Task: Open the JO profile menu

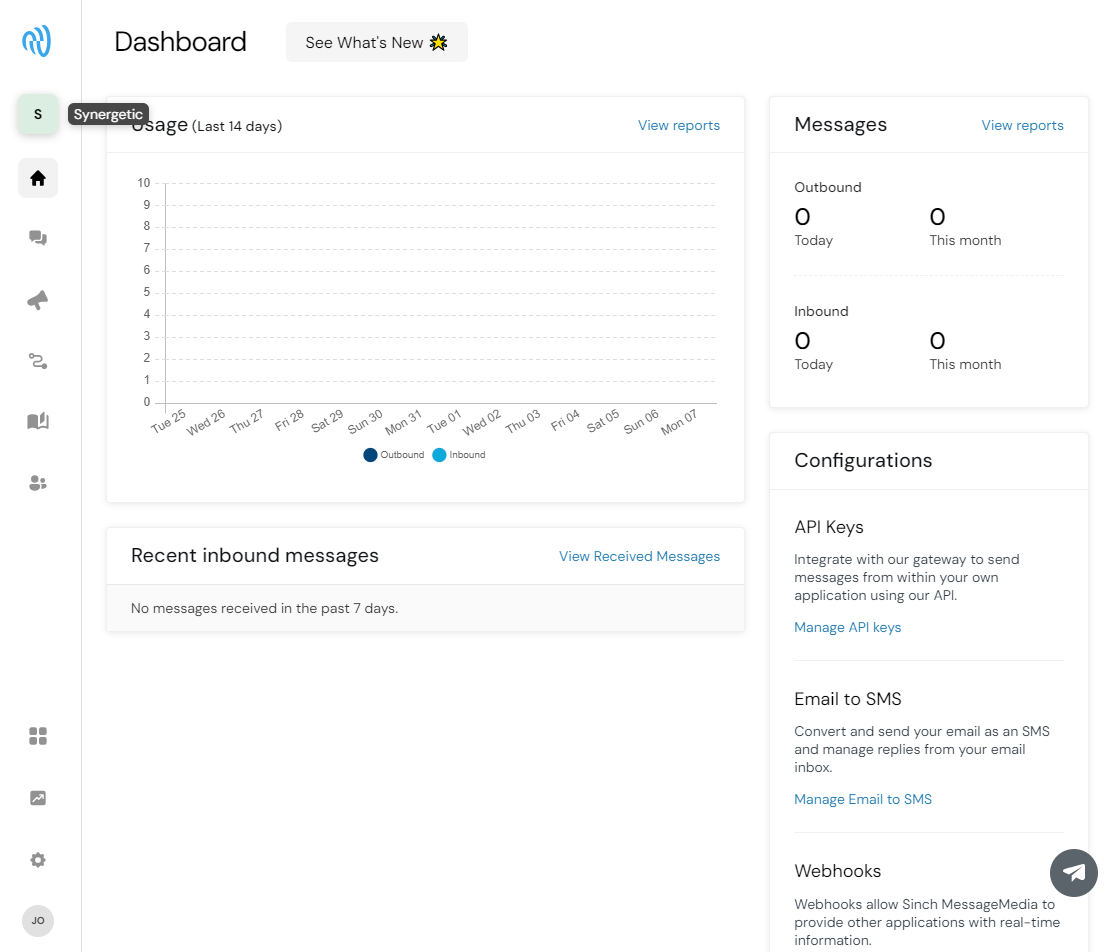Action: [x=37, y=920]
